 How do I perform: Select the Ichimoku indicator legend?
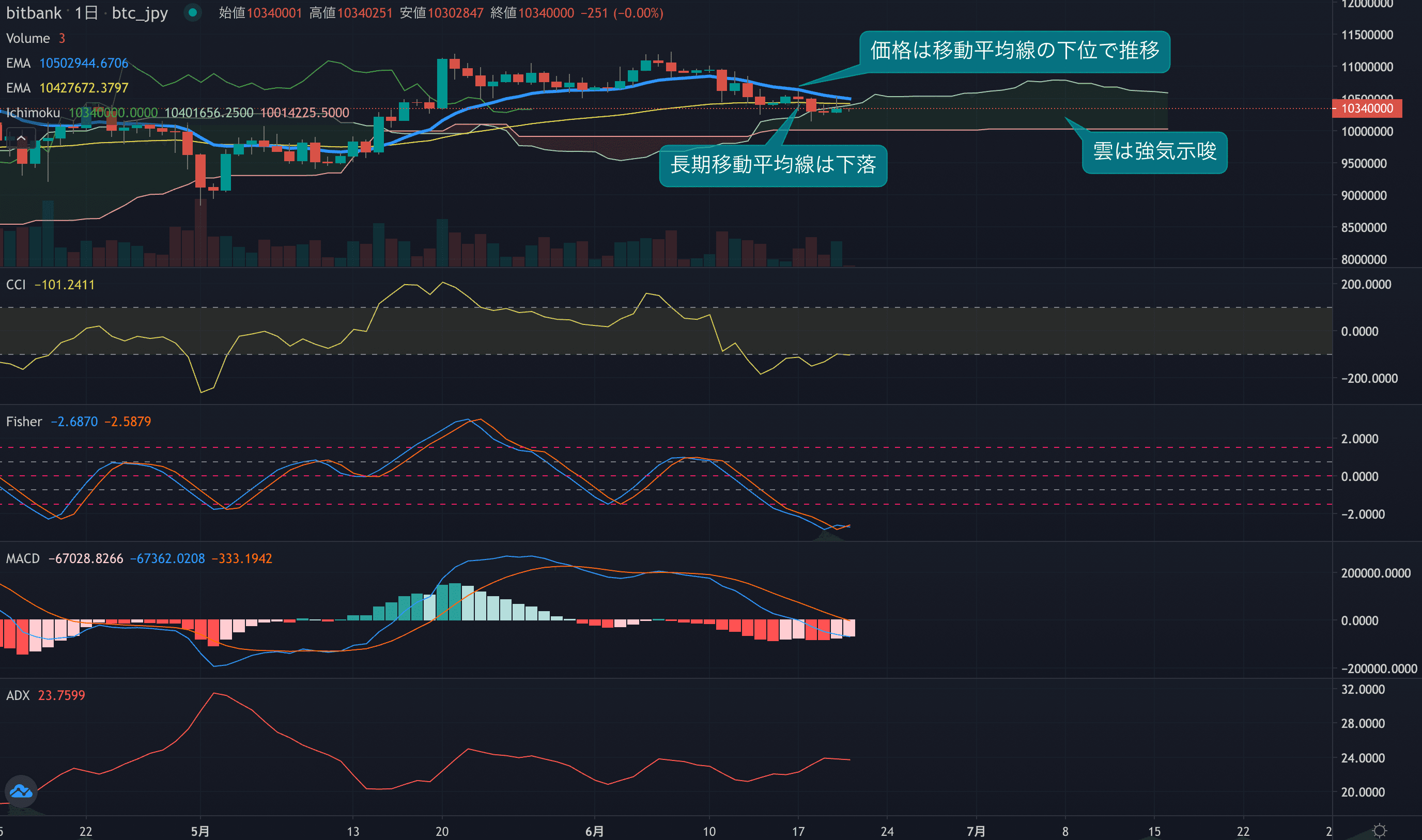tap(33, 113)
